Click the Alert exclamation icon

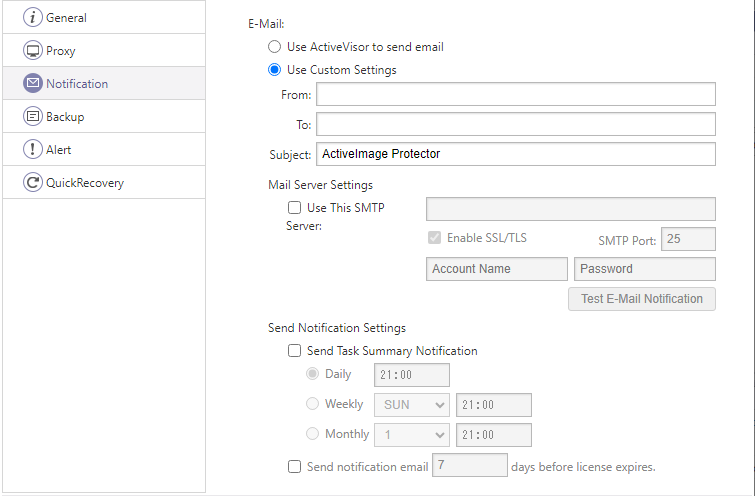point(33,149)
